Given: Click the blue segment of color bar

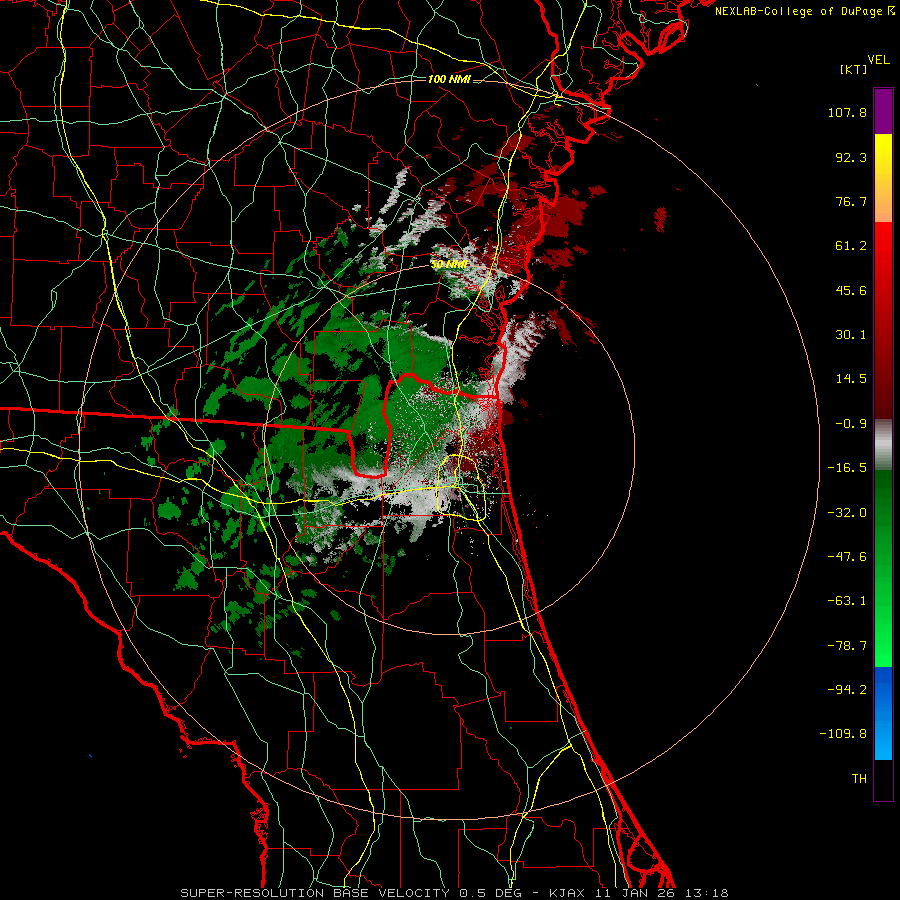Looking at the screenshot, I should coord(883,713).
